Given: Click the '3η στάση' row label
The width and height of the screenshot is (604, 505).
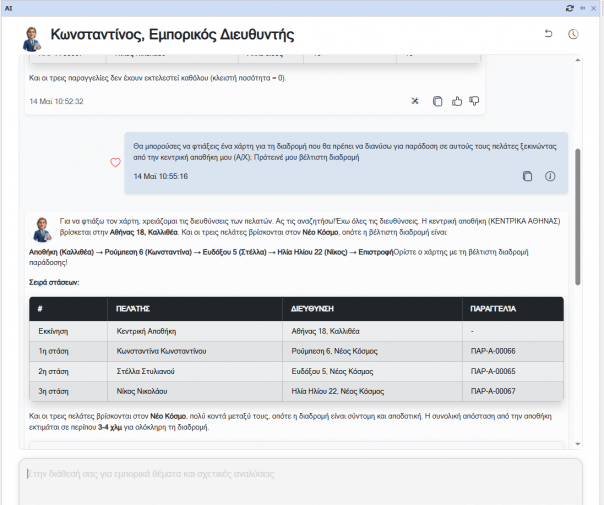Looking at the screenshot, I should point(53,391).
